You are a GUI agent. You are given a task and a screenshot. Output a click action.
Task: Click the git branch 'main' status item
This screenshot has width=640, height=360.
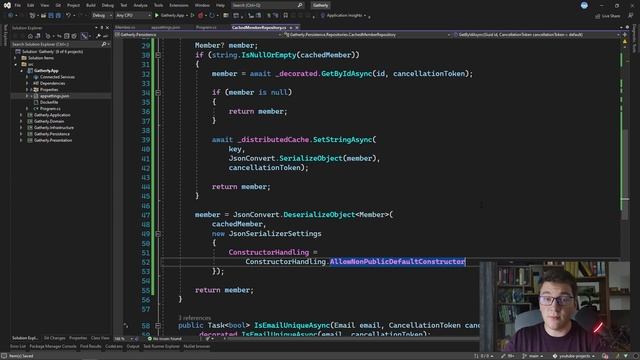533,356
